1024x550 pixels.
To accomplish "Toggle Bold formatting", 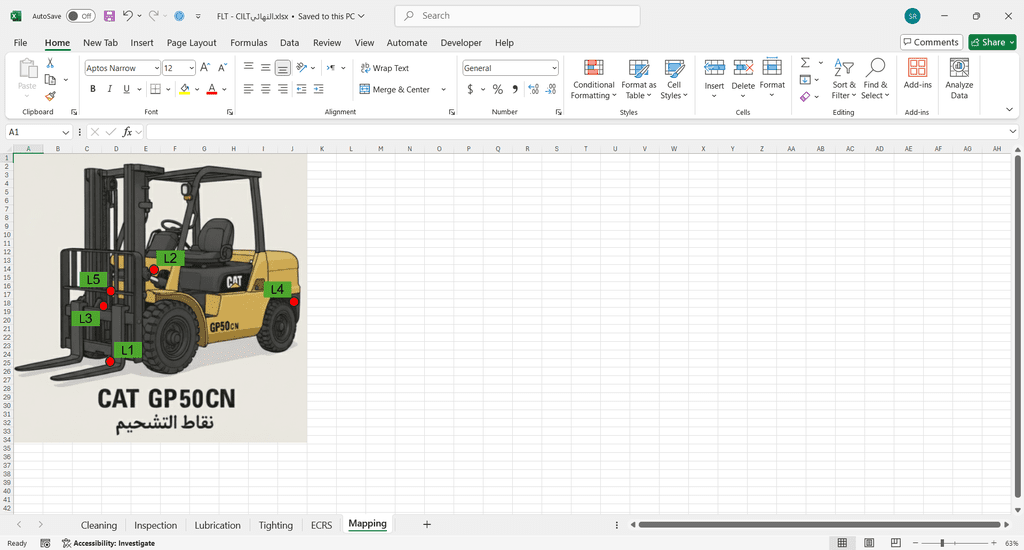I will tap(93, 89).
